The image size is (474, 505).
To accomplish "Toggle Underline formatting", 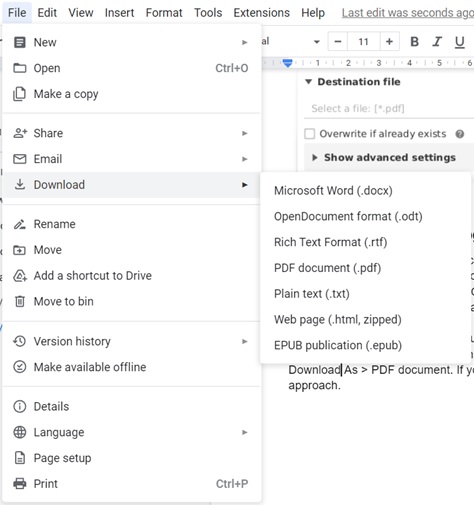I will [x=460, y=42].
